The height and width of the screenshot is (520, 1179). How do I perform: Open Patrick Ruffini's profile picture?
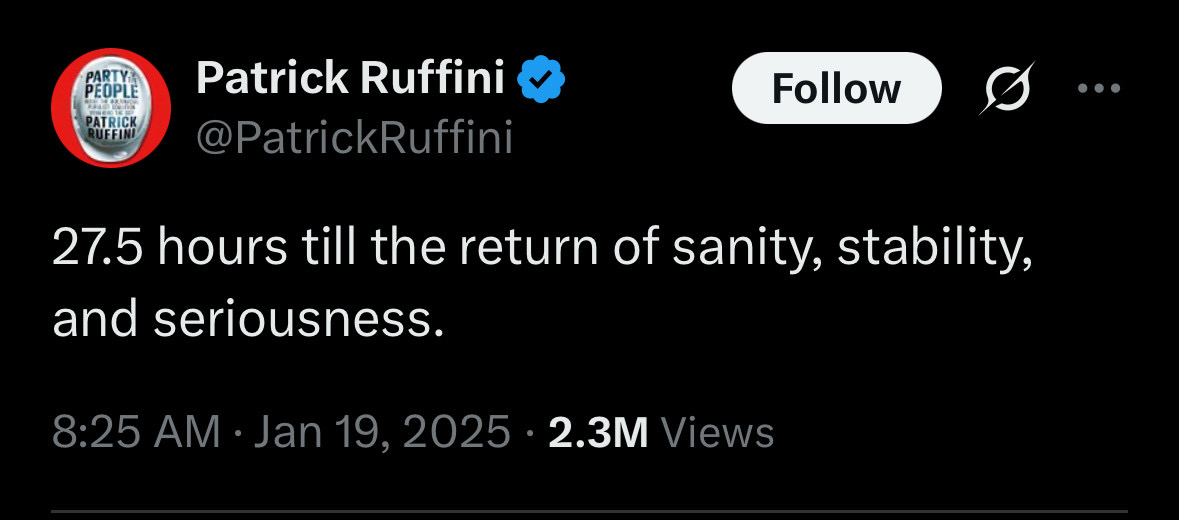tap(111, 107)
